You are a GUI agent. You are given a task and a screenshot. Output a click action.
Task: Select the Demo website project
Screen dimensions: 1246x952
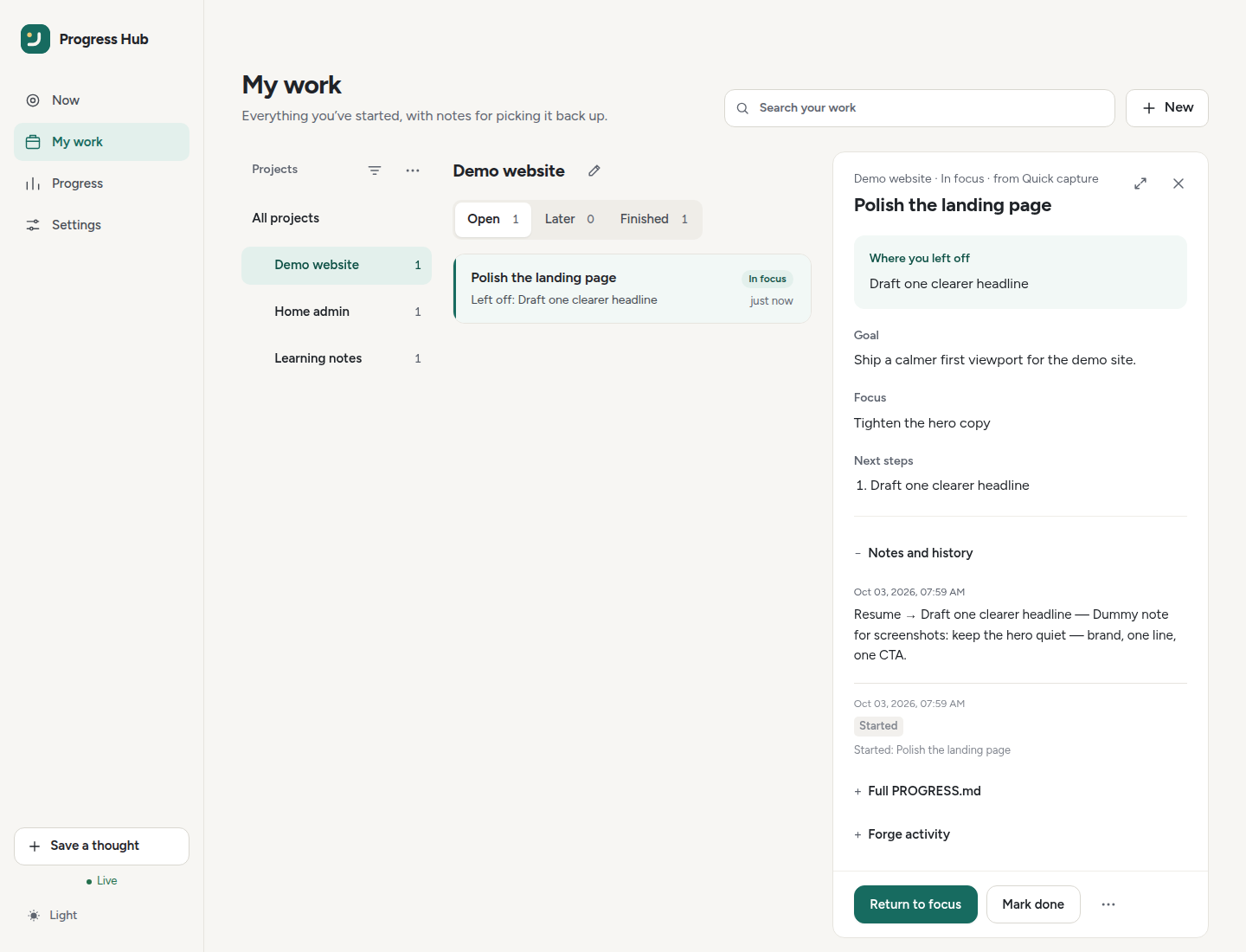(337, 265)
